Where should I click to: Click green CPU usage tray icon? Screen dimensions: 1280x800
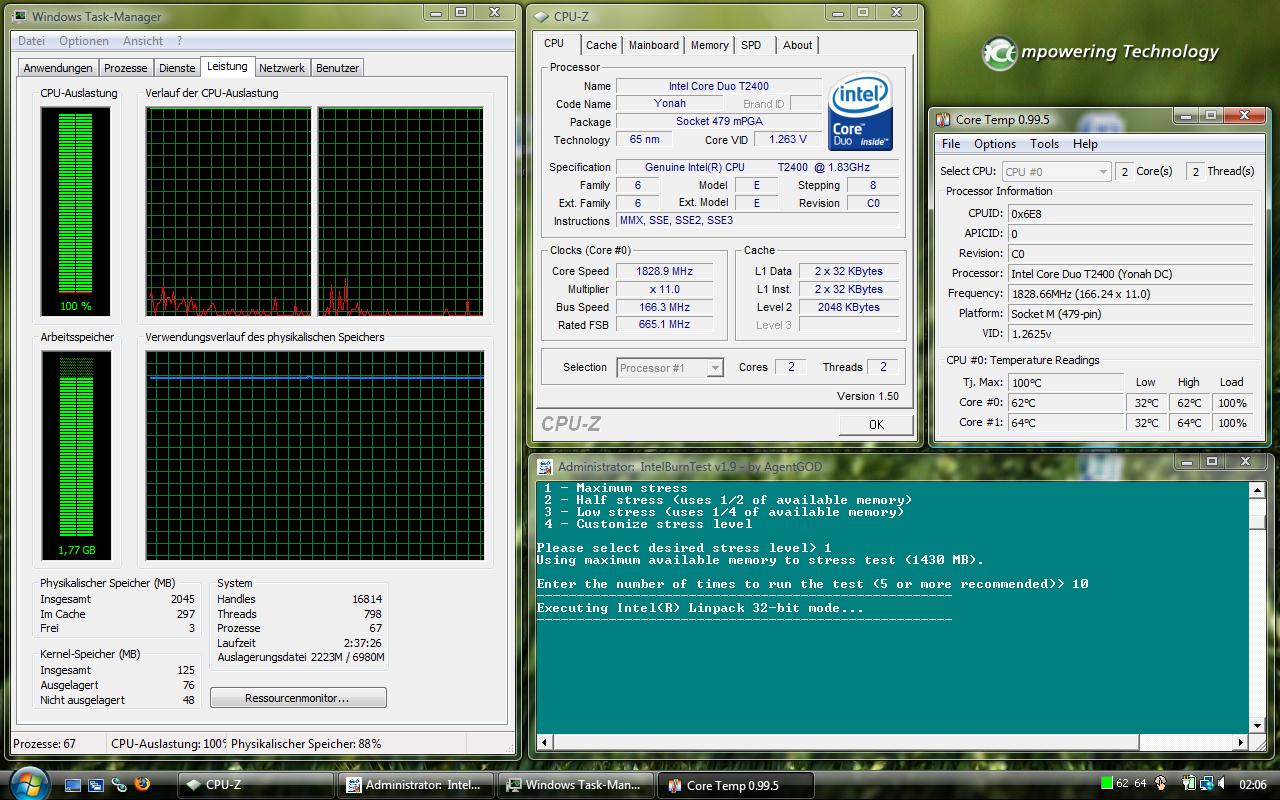click(x=1106, y=784)
